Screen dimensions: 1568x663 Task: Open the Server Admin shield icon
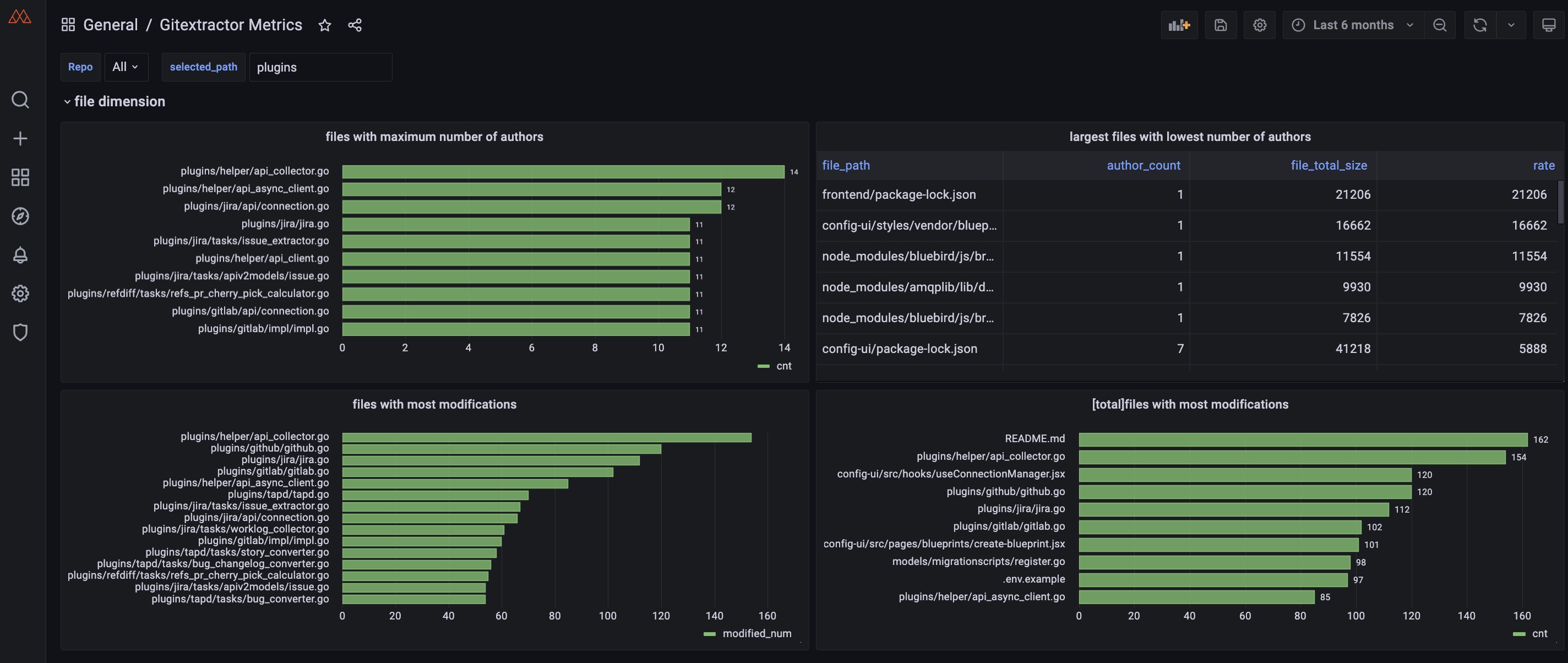20,333
